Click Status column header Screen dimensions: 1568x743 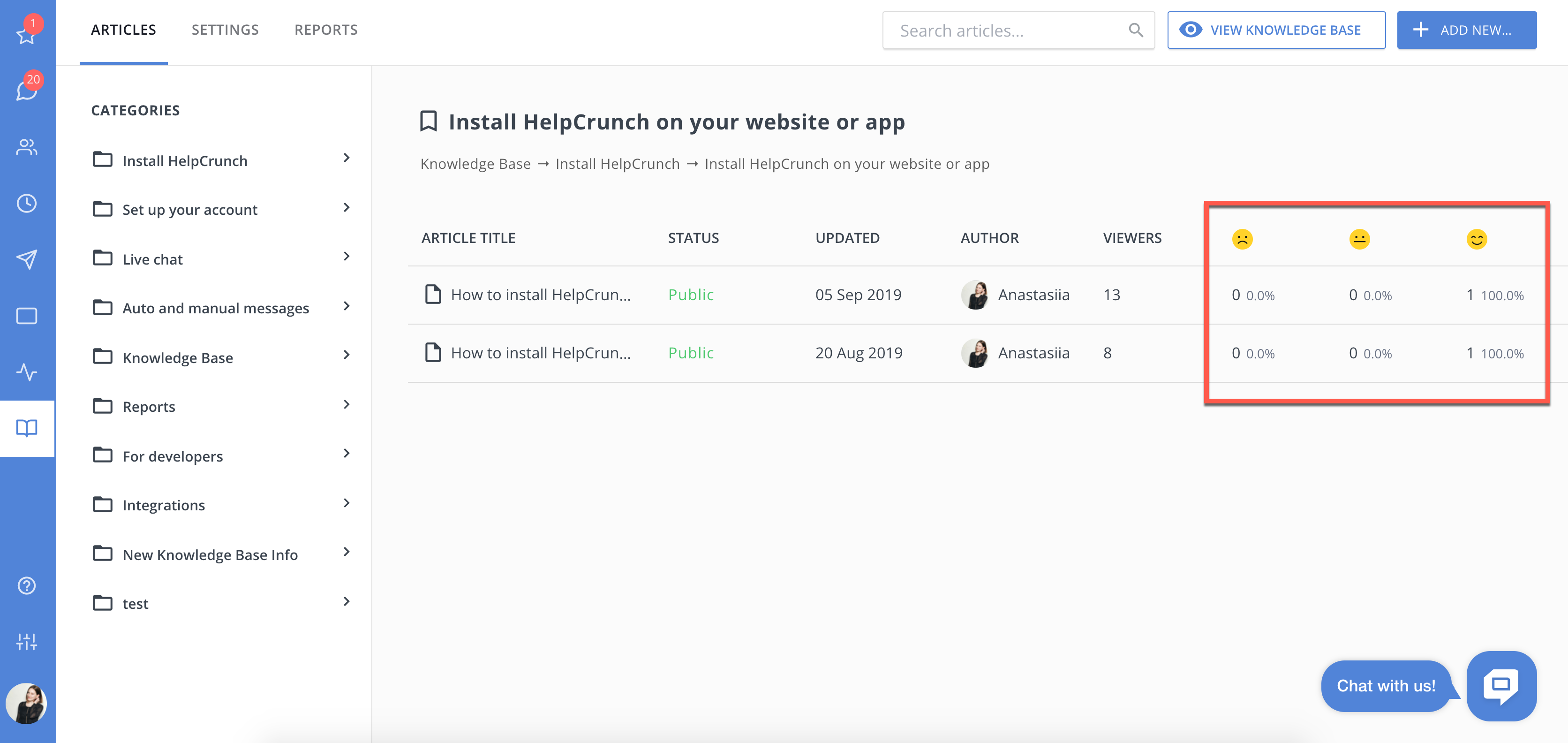click(694, 238)
